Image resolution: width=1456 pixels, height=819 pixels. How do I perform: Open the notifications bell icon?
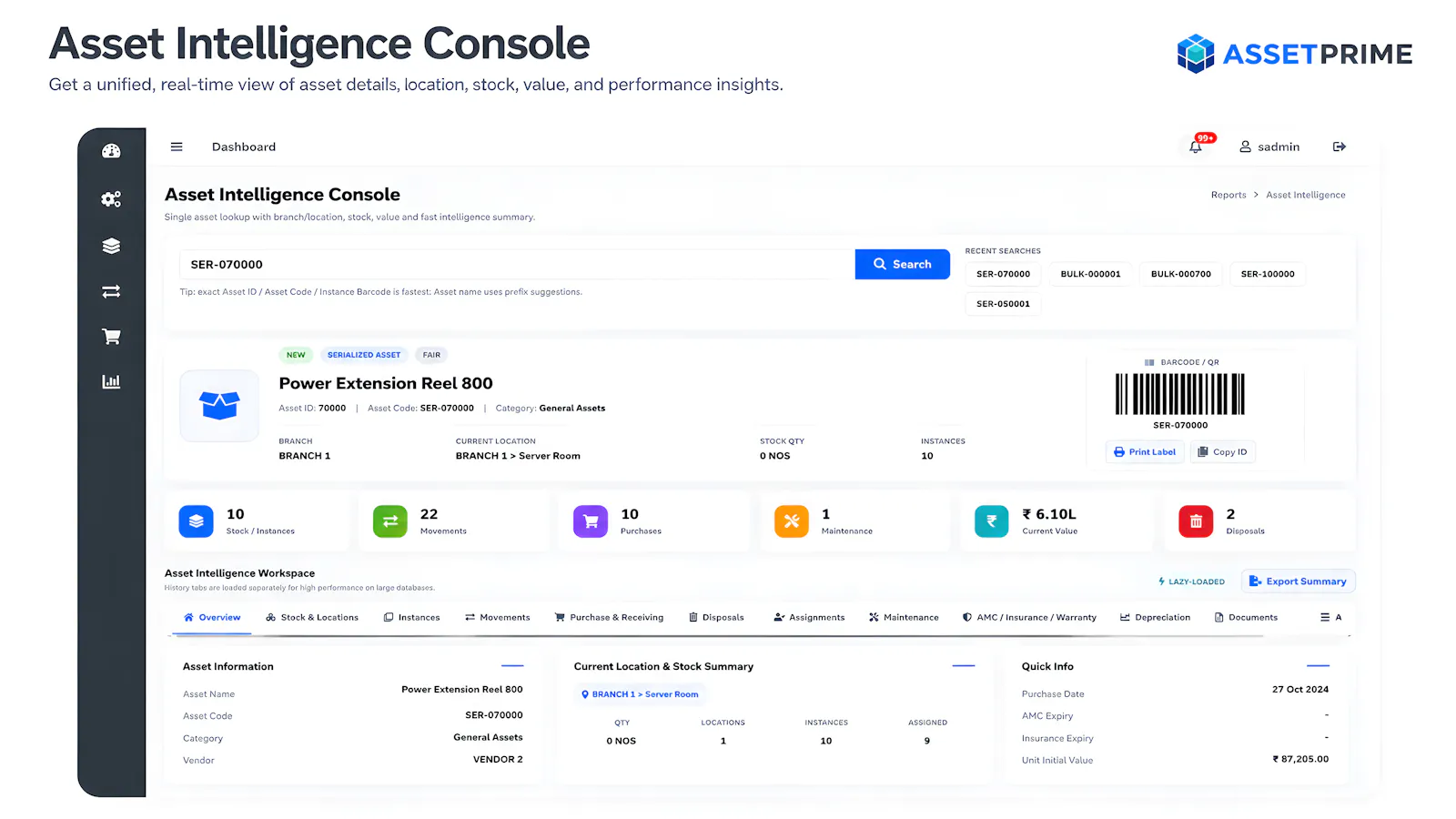pos(1196,147)
